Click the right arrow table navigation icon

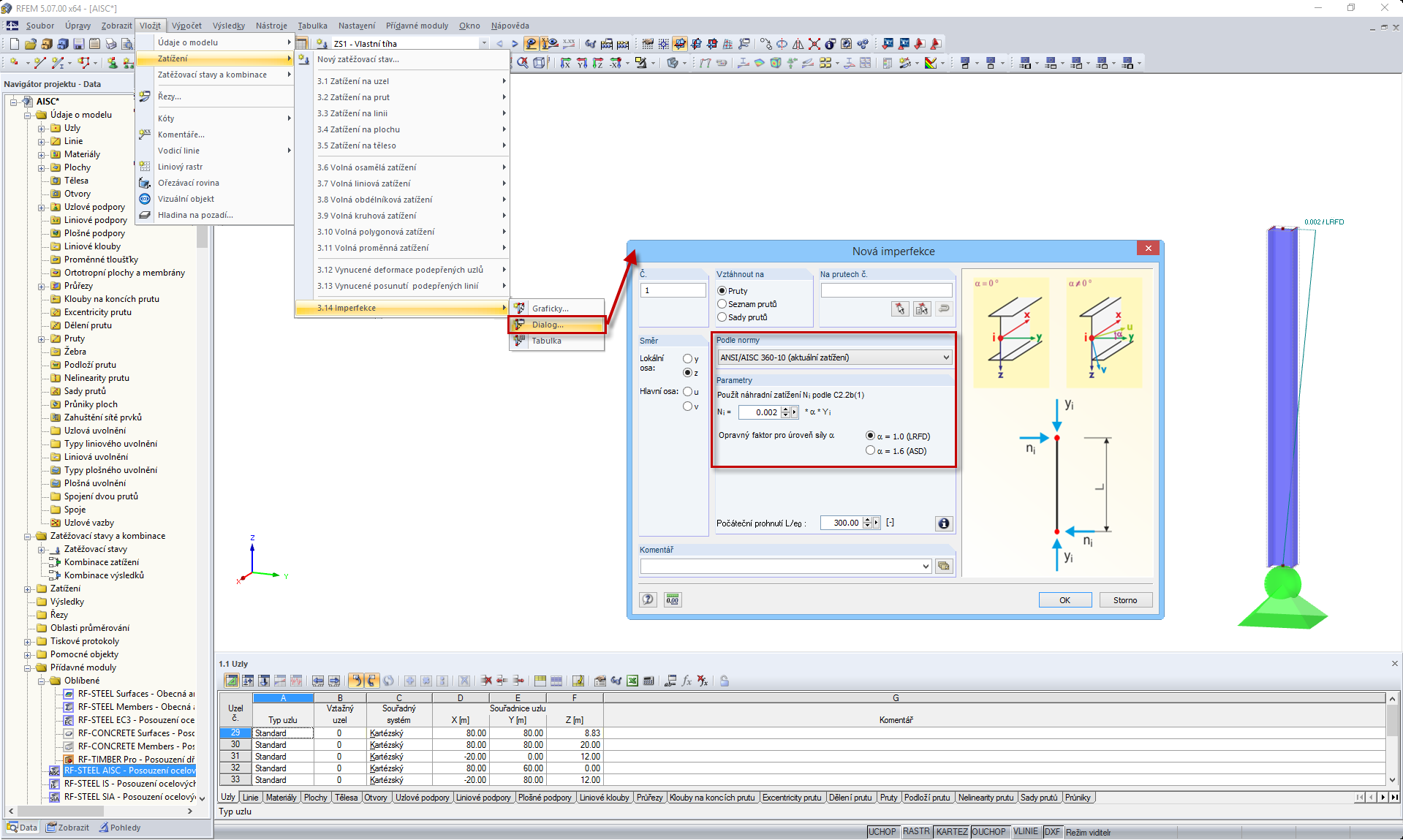click(x=334, y=681)
